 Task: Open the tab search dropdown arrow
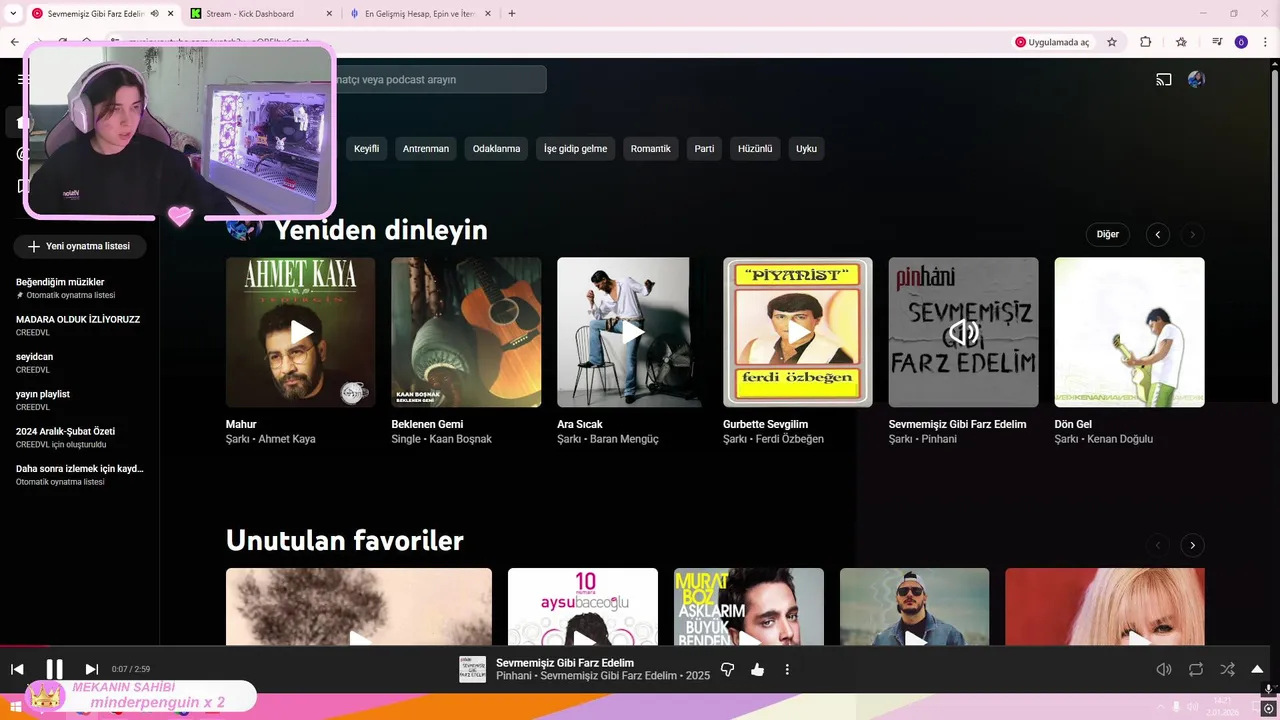tap(13, 14)
